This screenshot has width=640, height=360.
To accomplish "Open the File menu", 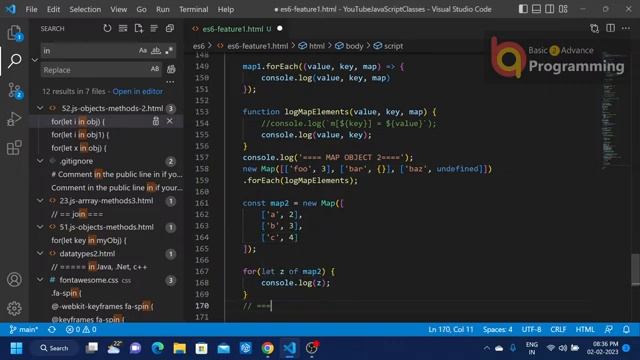I will click(x=31, y=9).
